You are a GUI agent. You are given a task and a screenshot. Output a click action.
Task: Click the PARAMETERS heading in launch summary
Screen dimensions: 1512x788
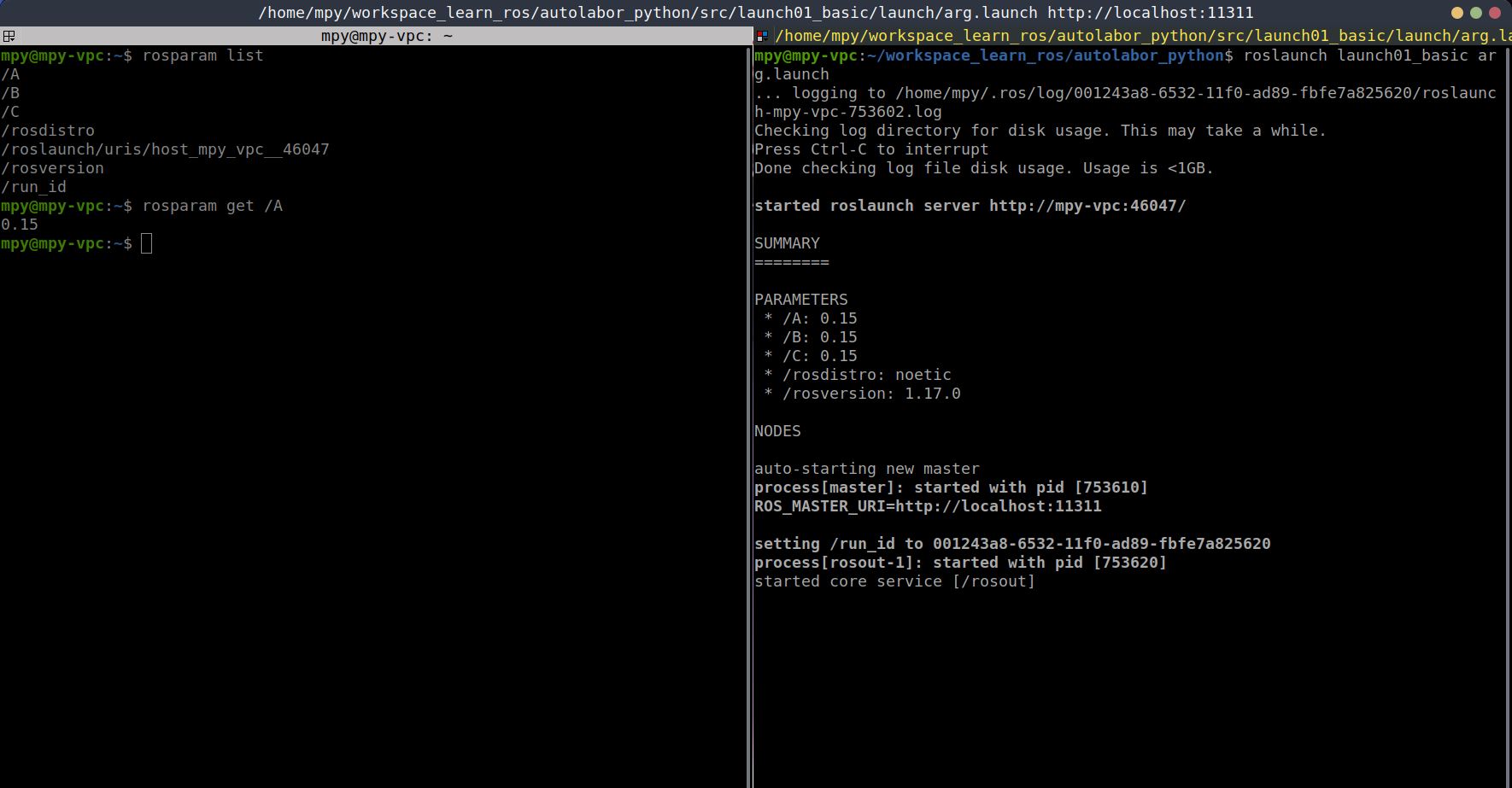pyautogui.click(x=801, y=300)
